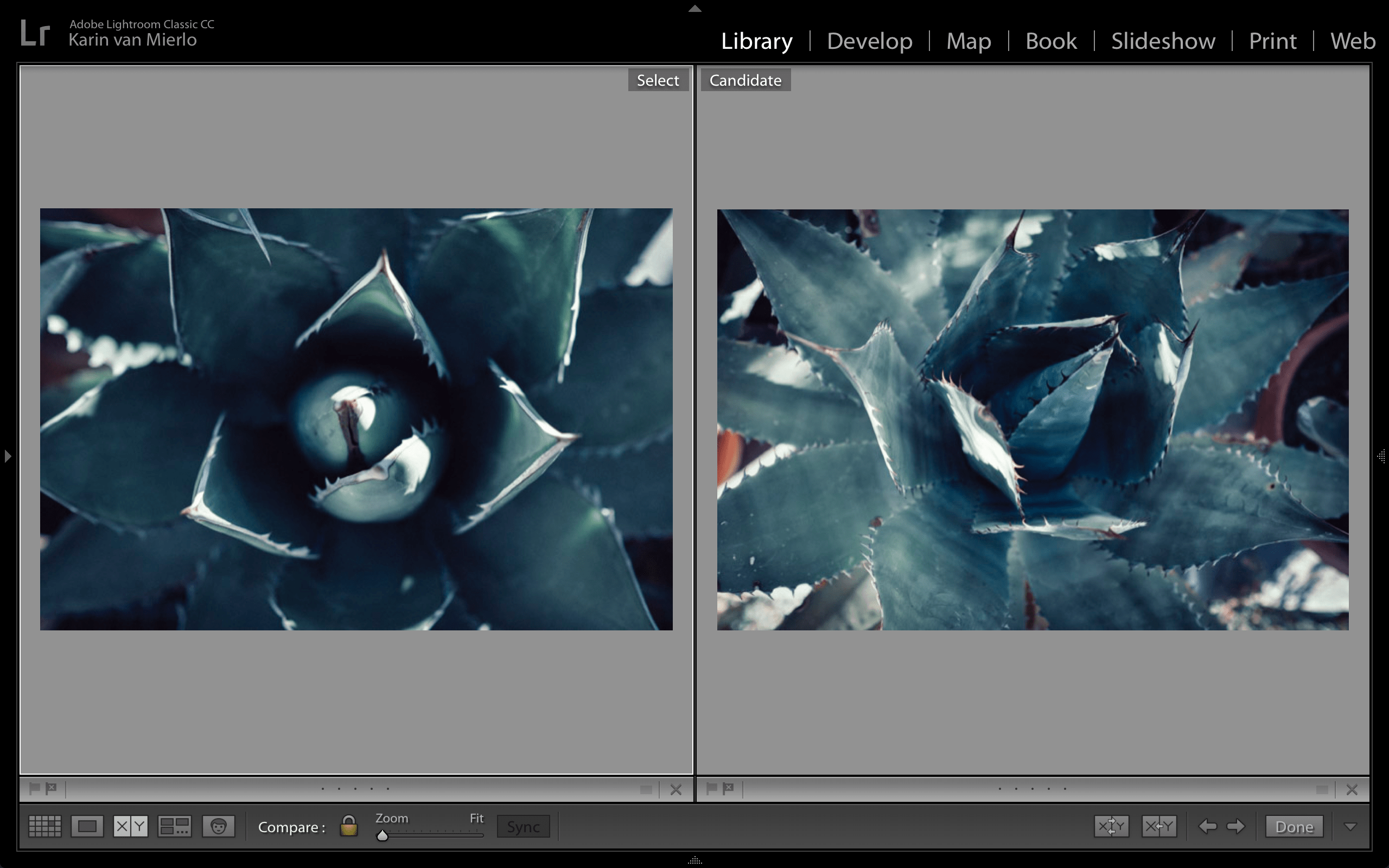Select previous photo left arrow
The width and height of the screenshot is (1389, 868).
tap(1208, 826)
